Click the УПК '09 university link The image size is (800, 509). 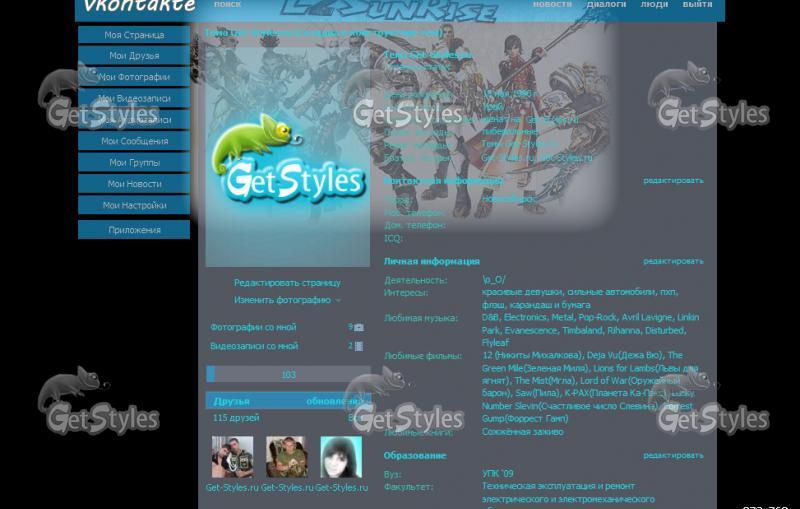click(x=497, y=474)
